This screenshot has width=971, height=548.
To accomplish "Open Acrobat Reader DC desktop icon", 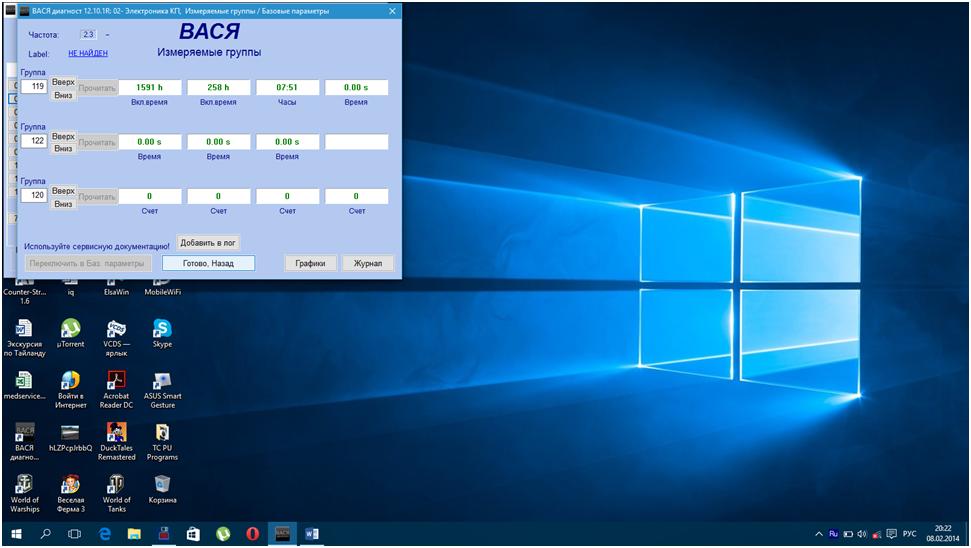I will point(116,381).
